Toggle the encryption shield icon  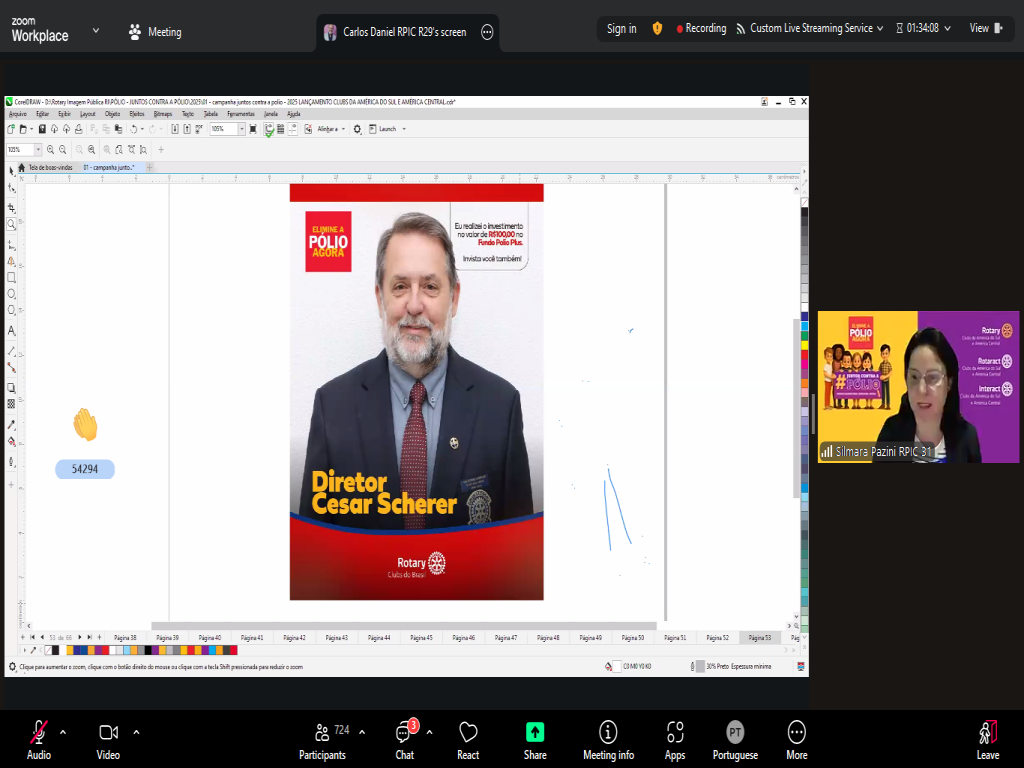coord(657,28)
